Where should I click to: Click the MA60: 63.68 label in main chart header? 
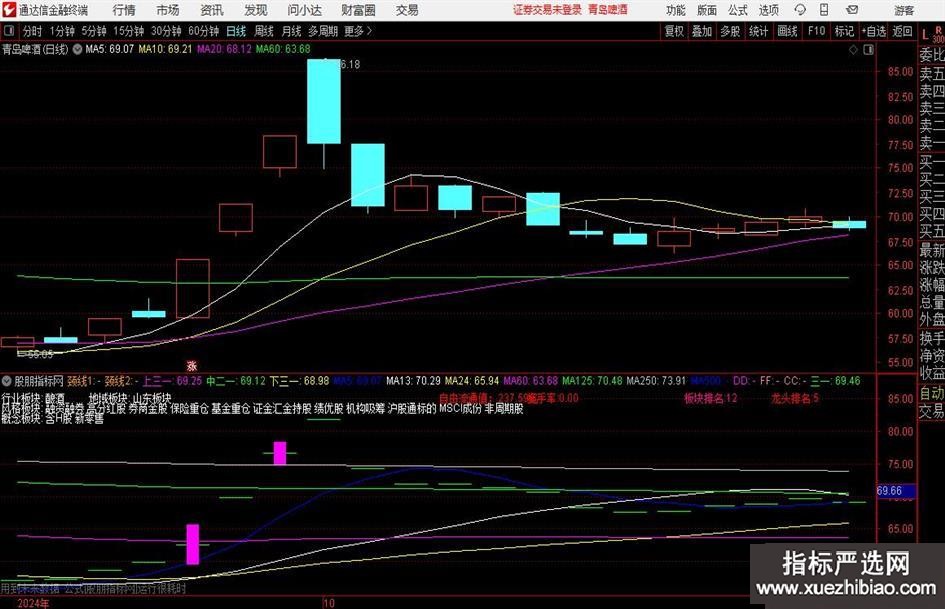[x=283, y=49]
